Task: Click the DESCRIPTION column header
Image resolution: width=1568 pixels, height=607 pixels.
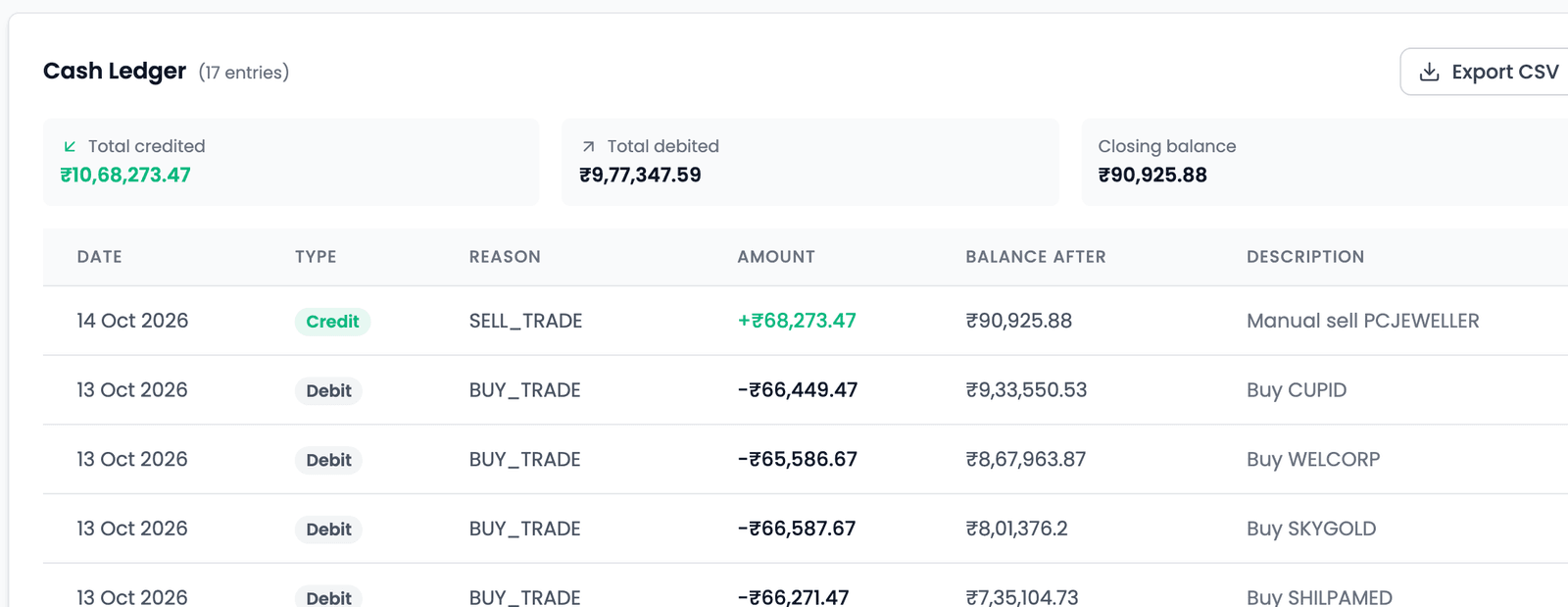Action: (1305, 257)
